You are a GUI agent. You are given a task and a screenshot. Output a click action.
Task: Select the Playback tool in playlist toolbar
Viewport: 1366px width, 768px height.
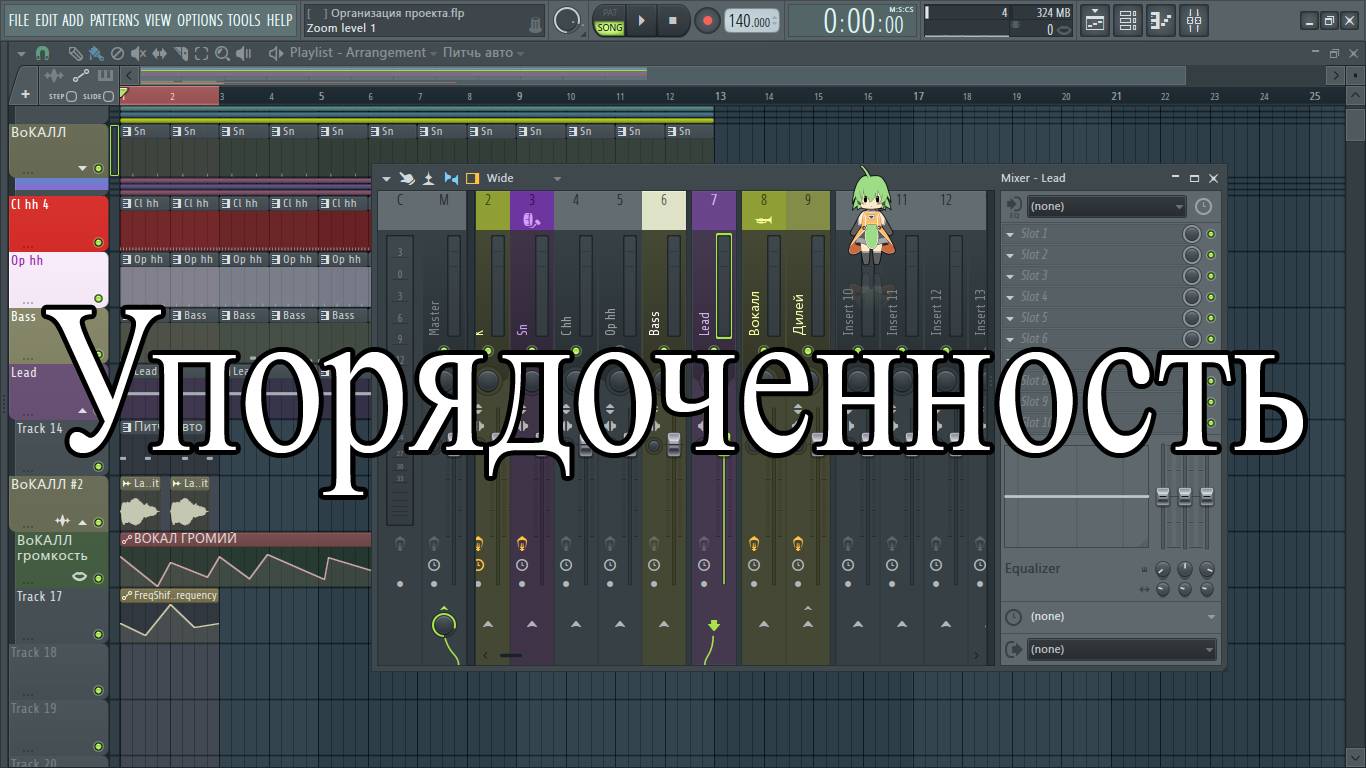coord(243,53)
